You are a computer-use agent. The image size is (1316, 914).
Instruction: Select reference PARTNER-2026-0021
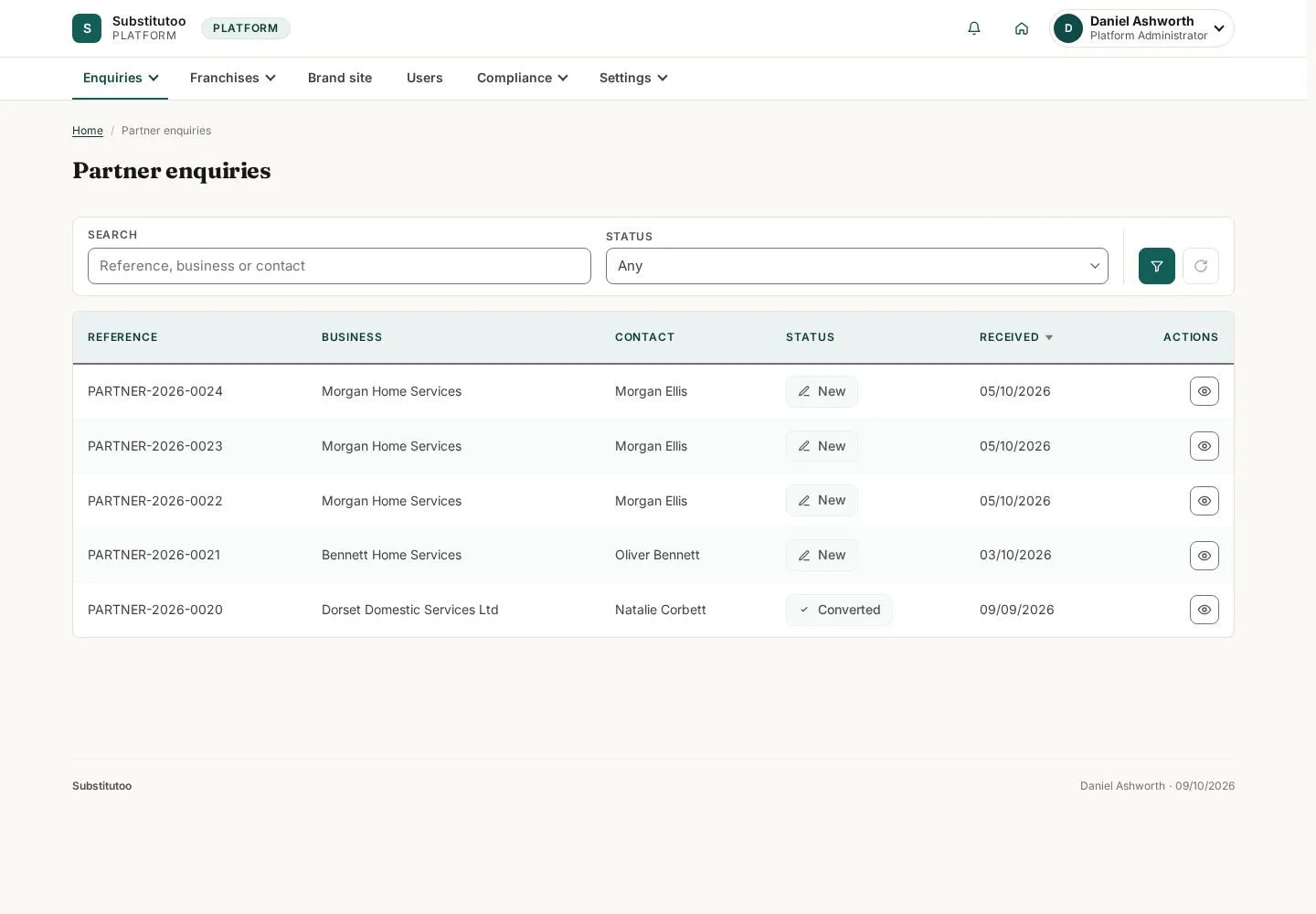[154, 555]
